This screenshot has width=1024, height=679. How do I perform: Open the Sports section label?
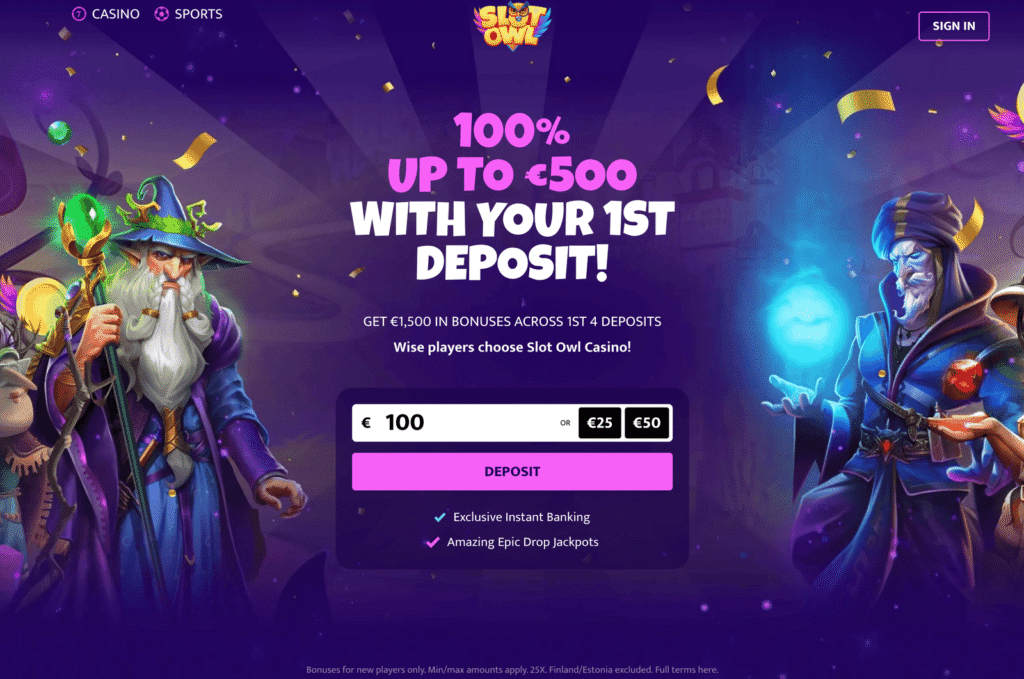coord(199,14)
